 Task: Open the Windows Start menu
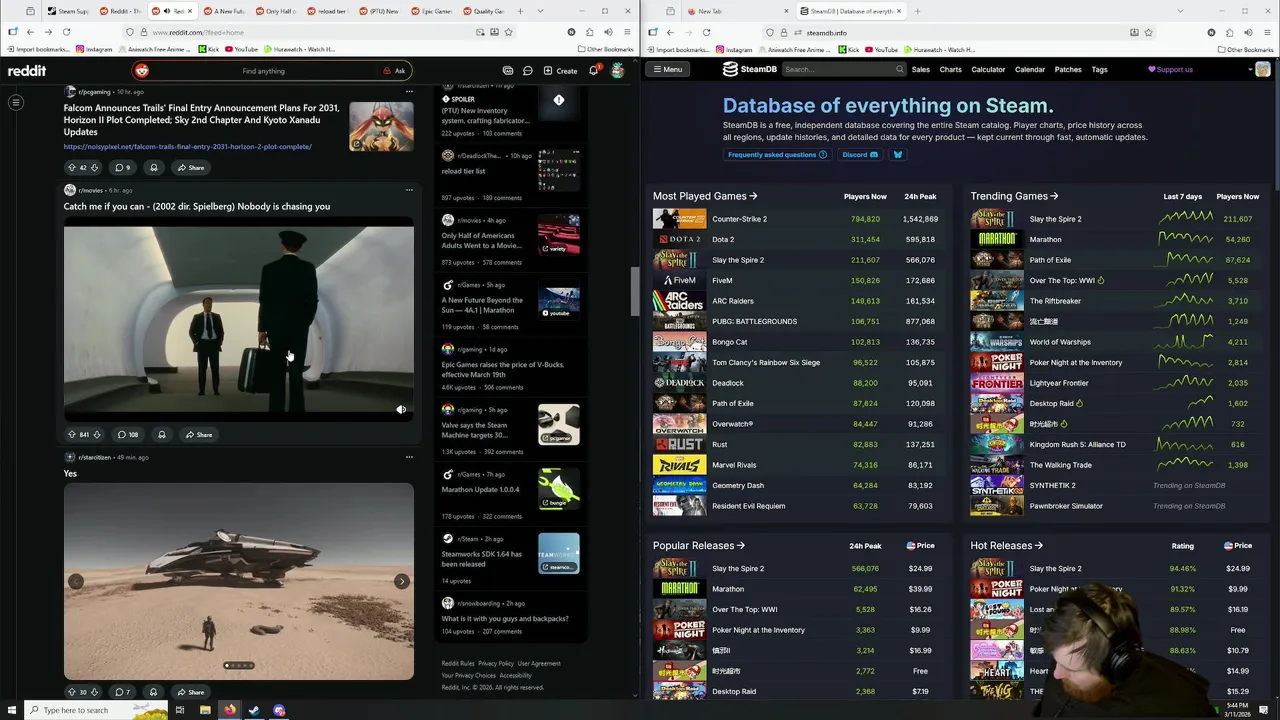pos(14,710)
